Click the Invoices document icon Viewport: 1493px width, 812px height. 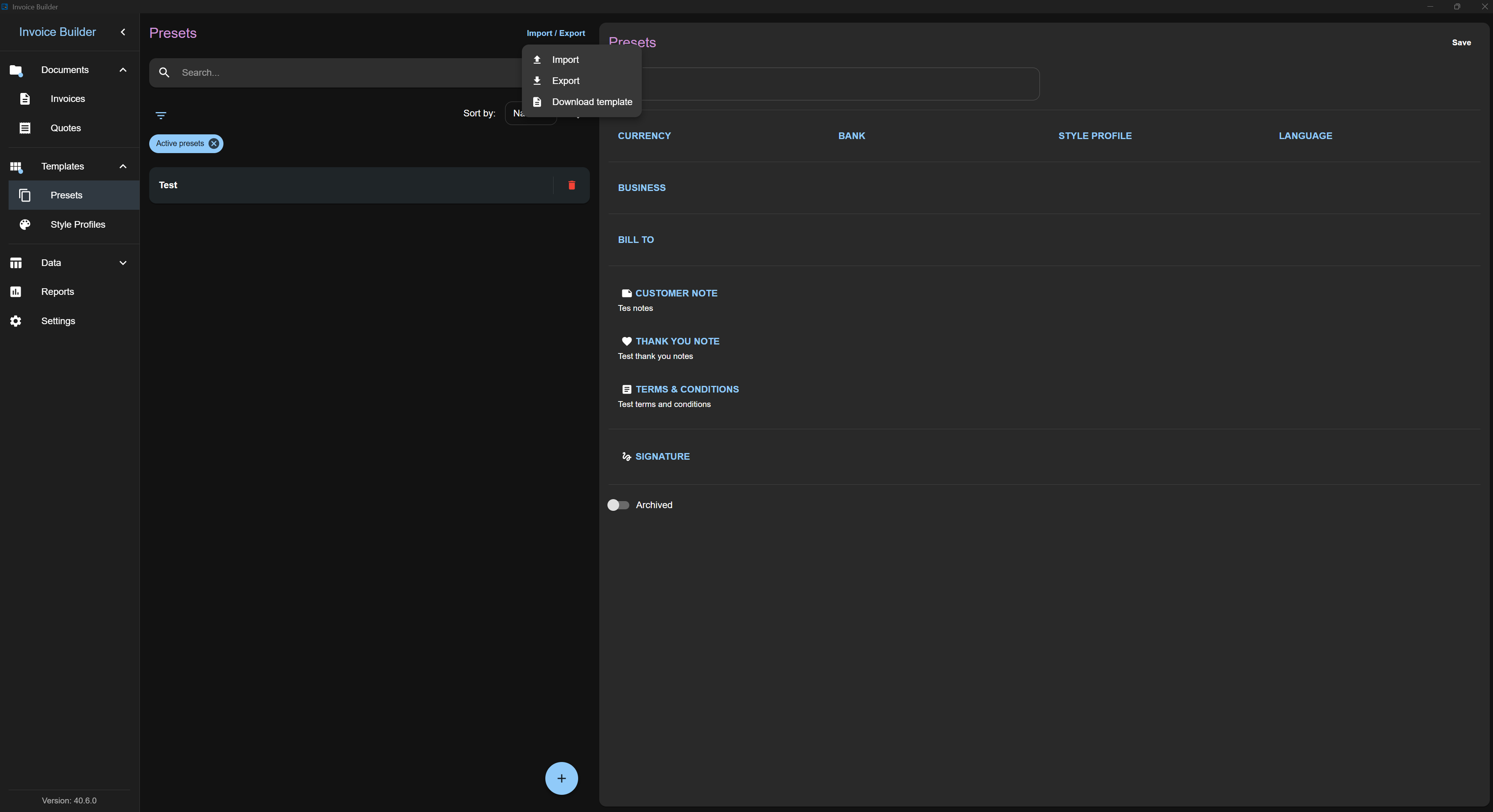pos(25,99)
